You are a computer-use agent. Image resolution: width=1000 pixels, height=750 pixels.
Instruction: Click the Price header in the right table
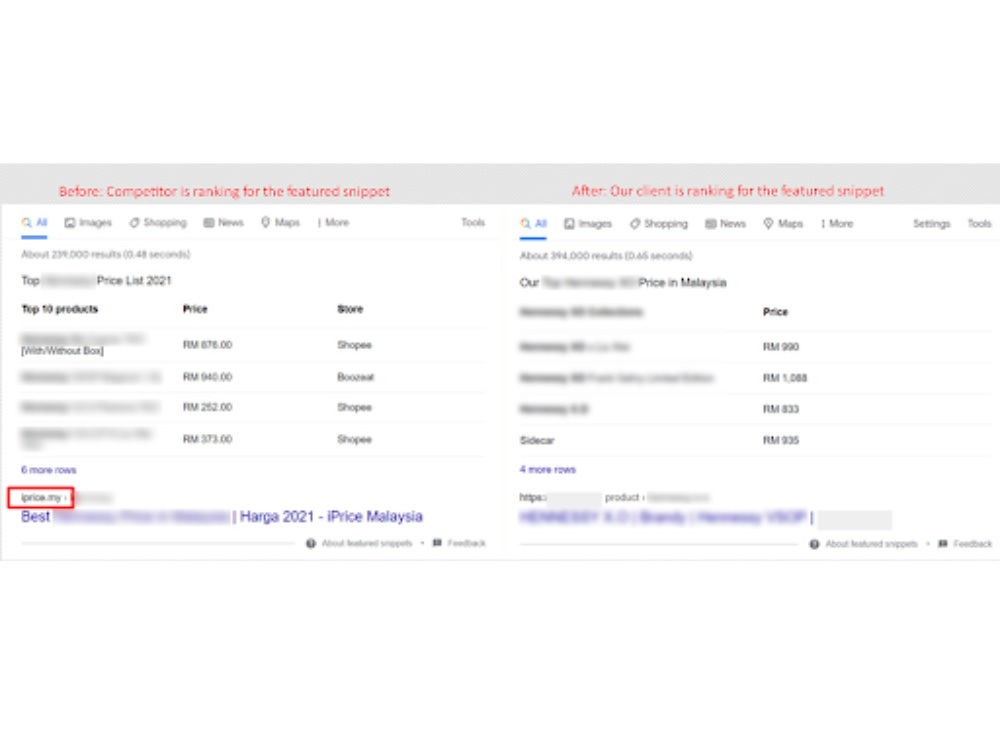click(x=776, y=312)
